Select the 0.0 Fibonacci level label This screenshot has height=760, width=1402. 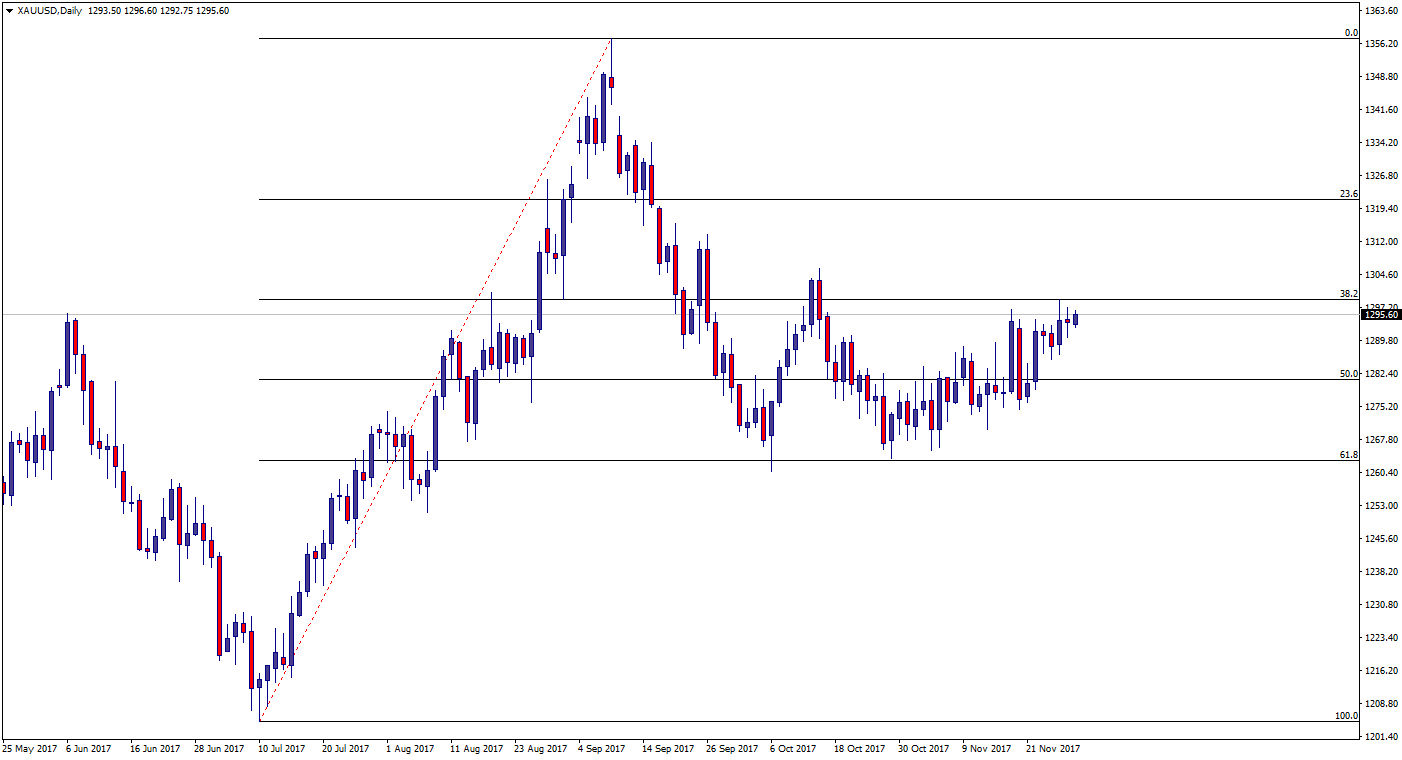point(1351,33)
